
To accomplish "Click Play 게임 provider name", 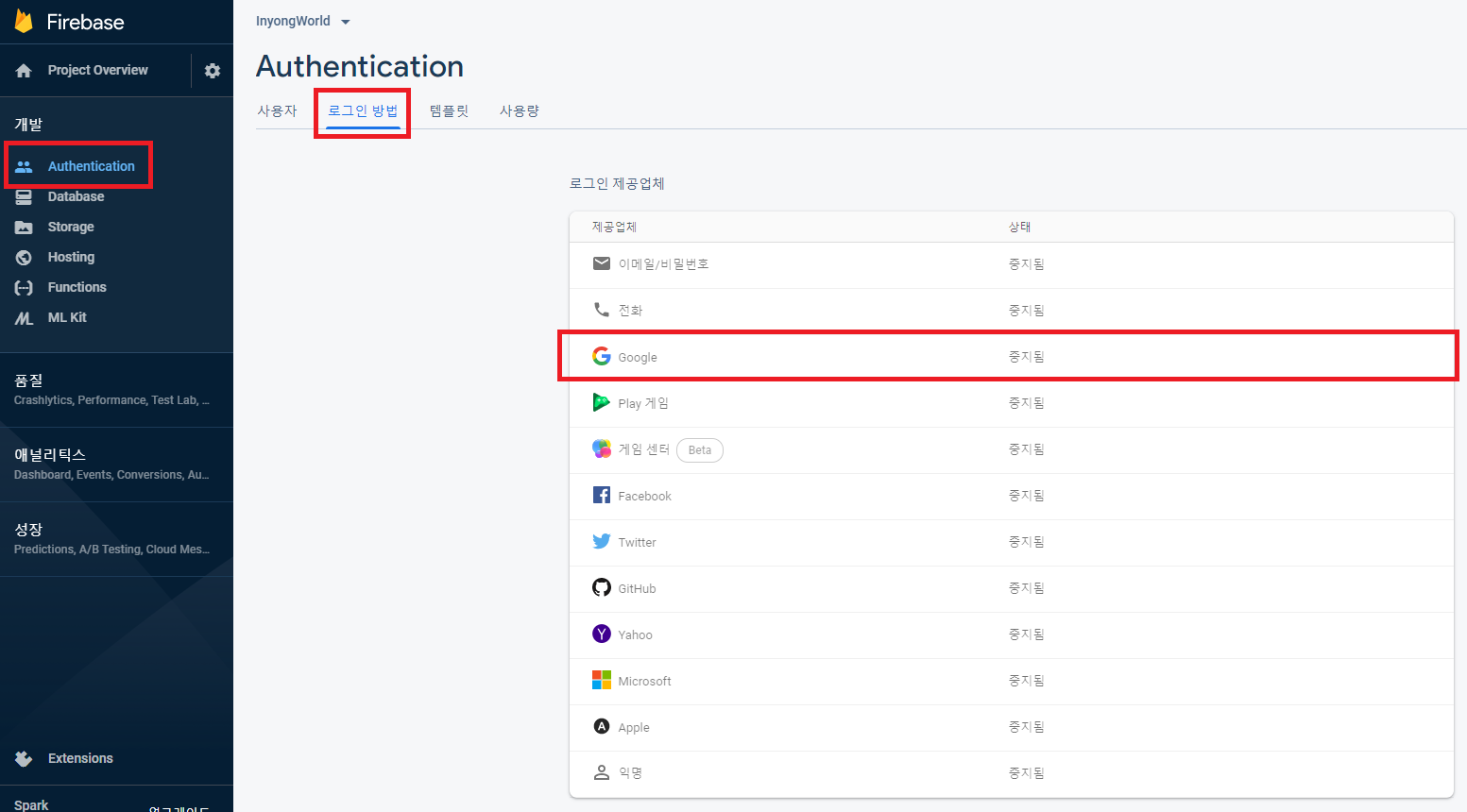I will point(643,403).
